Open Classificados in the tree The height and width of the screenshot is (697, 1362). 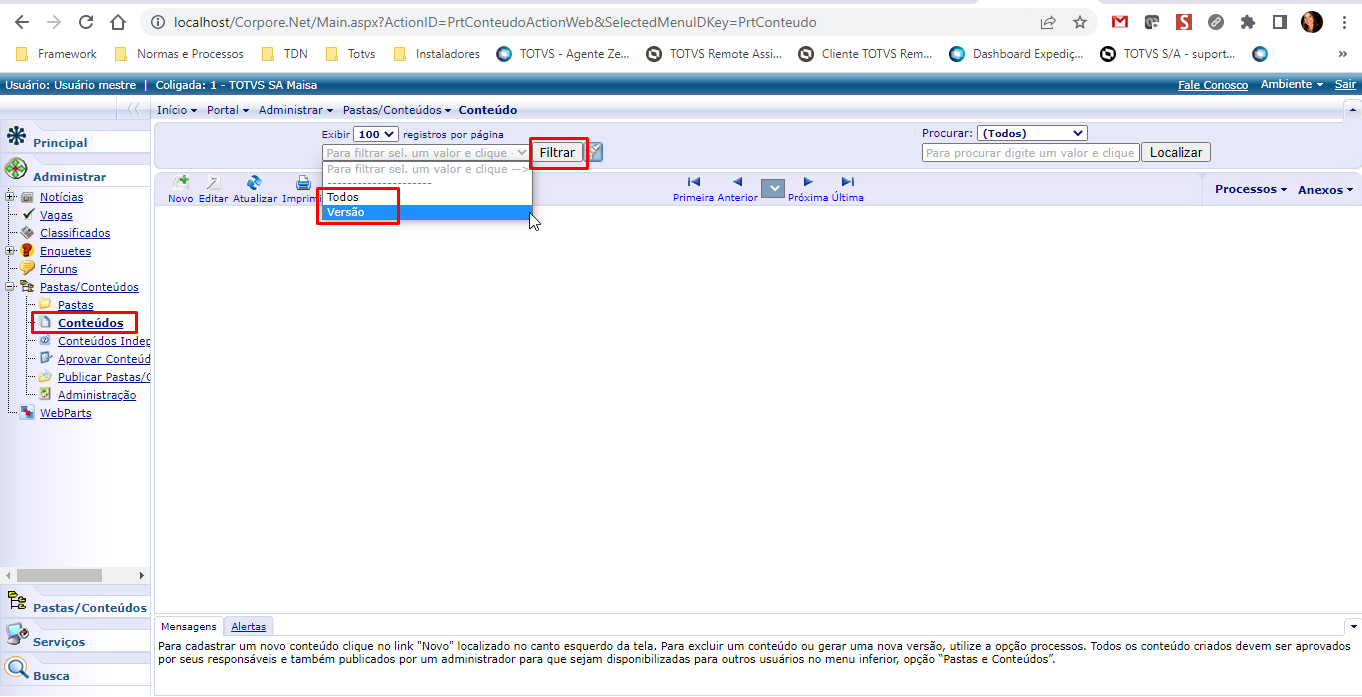point(75,233)
